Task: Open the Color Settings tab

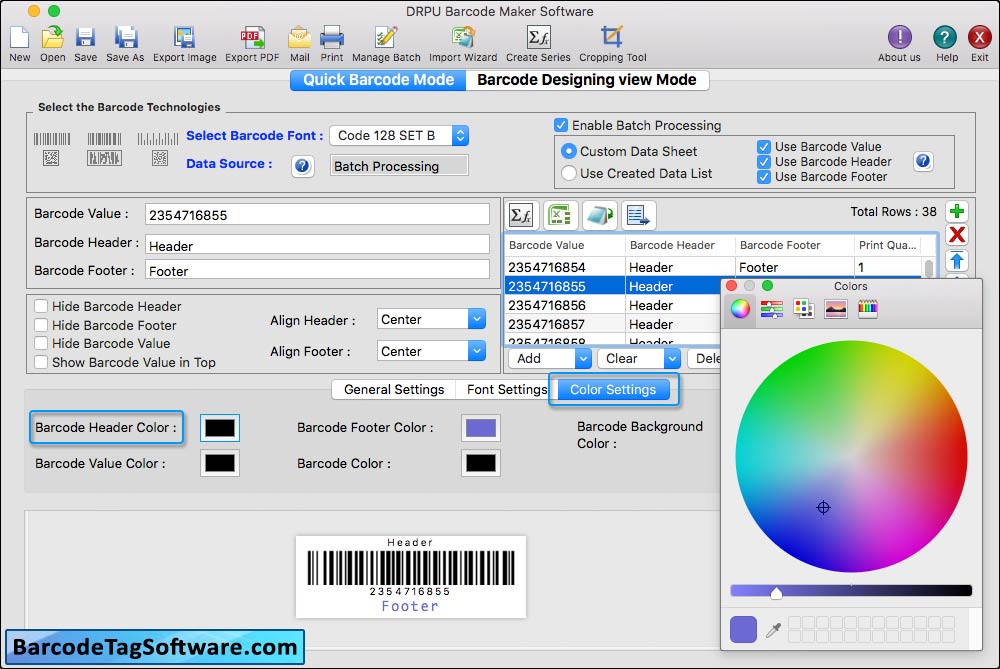Action: [x=613, y=390]
